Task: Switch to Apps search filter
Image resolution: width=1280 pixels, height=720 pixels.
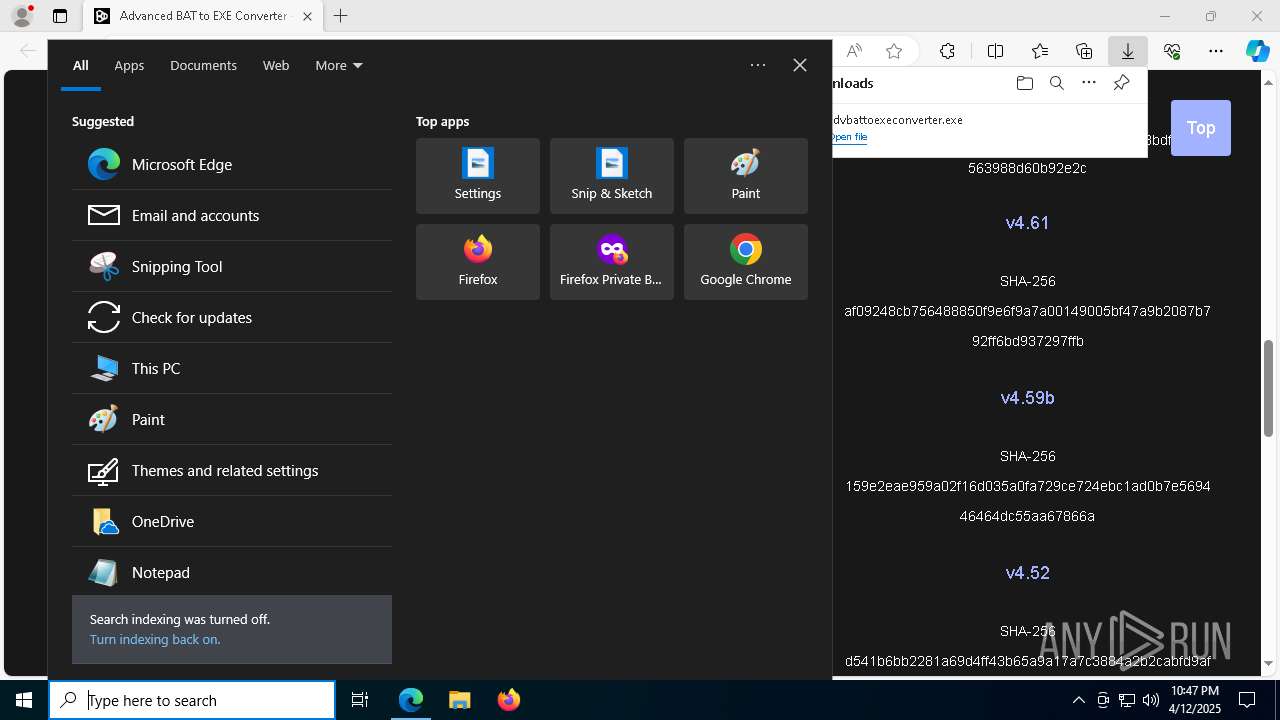Action: (x=129, y=65)
